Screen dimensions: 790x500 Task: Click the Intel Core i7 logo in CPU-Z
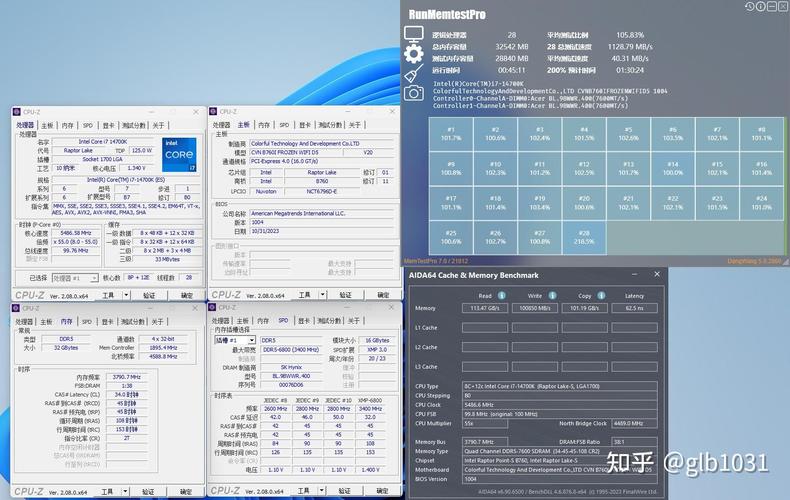click(x=179, y=154)
